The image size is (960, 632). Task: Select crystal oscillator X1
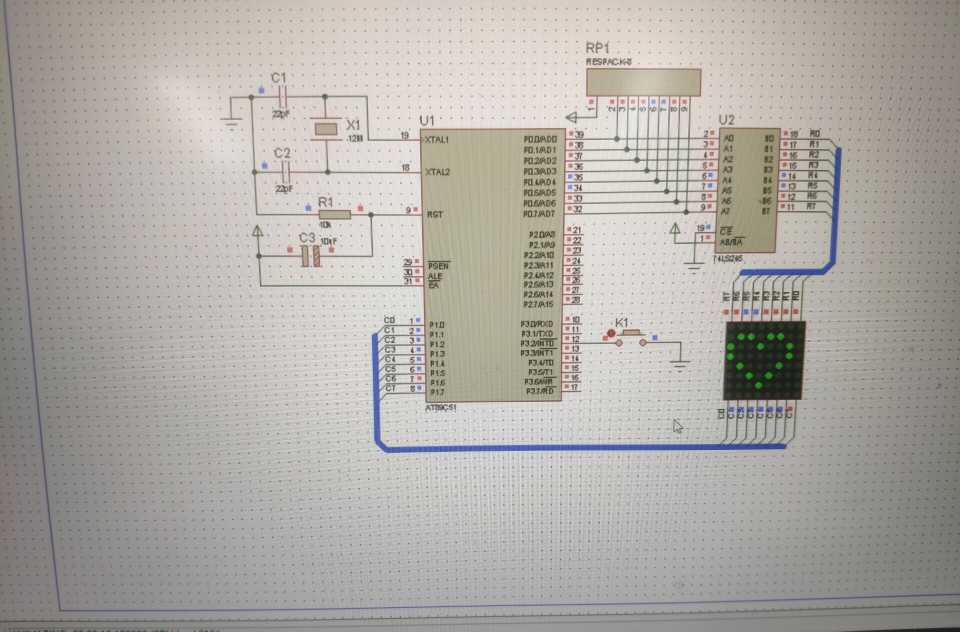(x=326, y=129)
